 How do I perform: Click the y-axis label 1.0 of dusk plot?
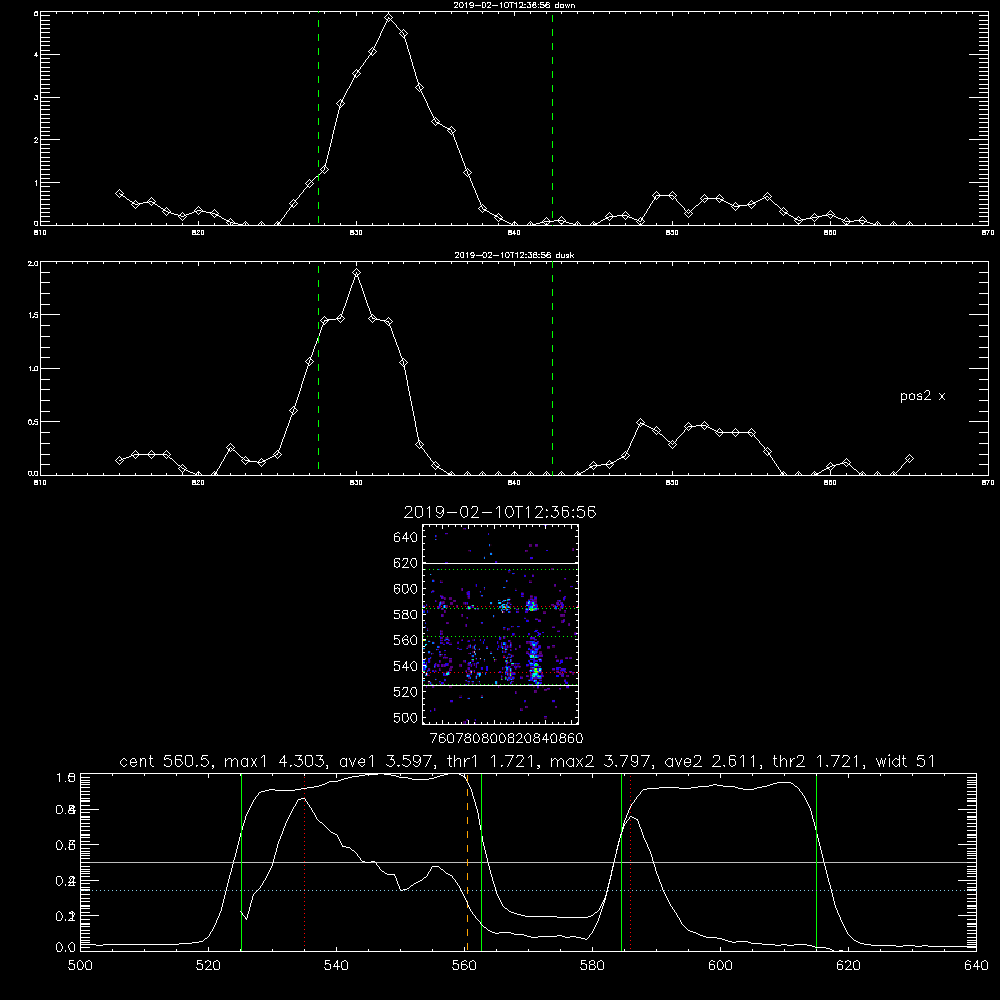33,369
